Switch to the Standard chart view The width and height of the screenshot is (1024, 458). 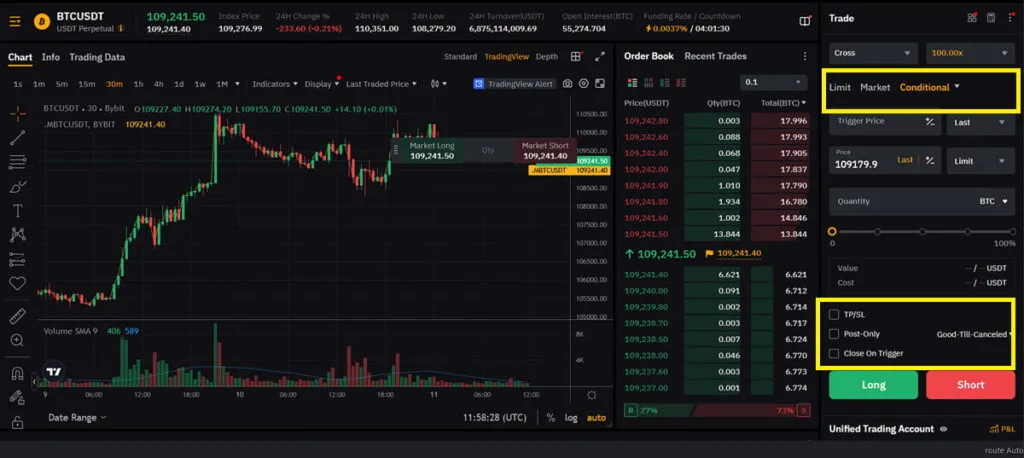(x=460, y=57)
